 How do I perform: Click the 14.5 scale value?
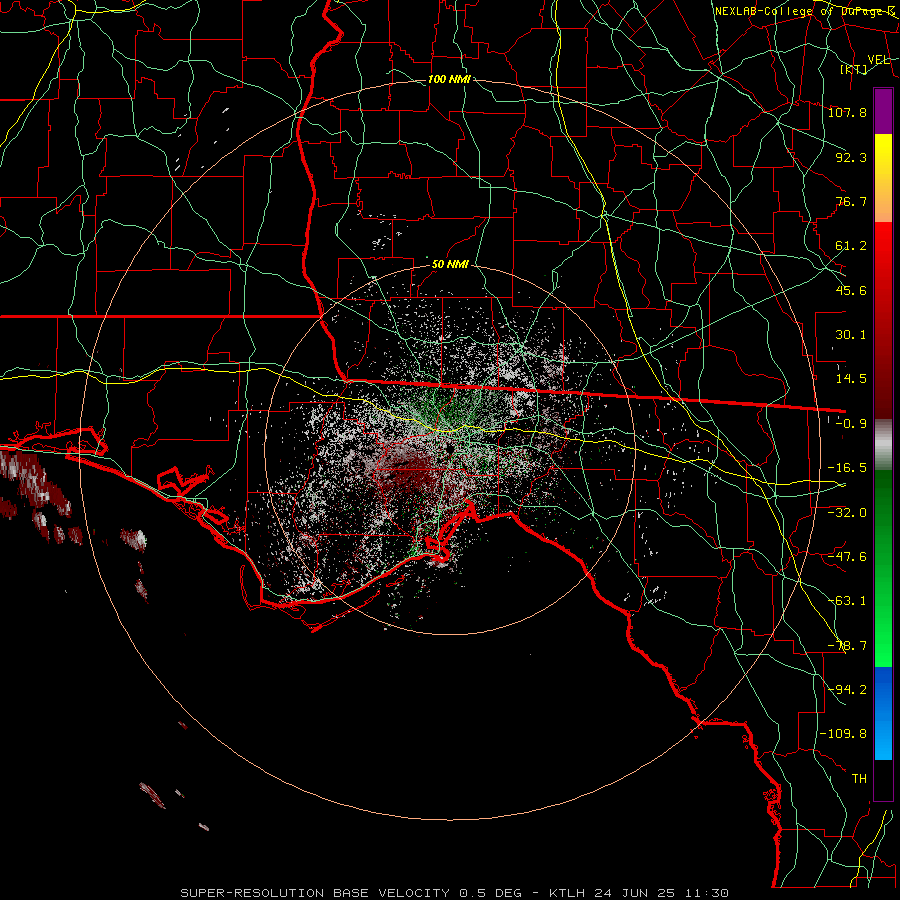click(x=851, y=379)
